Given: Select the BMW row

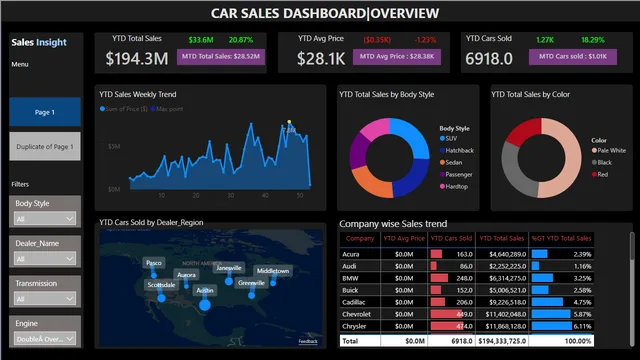Looking at the screenshot, I should coord(467,278).
